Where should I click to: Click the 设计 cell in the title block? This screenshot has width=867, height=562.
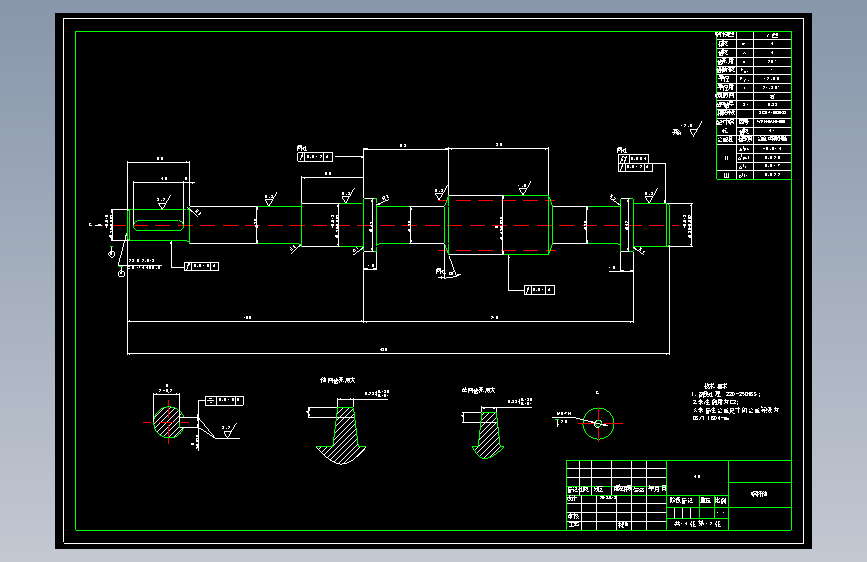pos(572,498)
